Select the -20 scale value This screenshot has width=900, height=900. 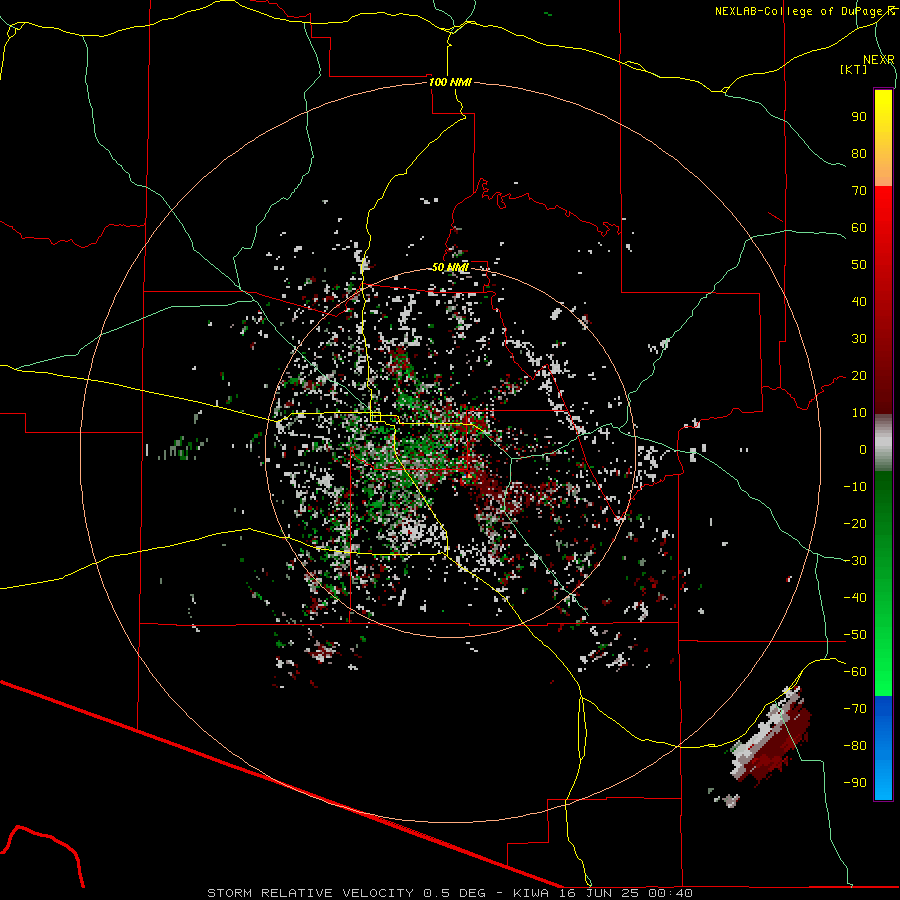click(855, 523)
